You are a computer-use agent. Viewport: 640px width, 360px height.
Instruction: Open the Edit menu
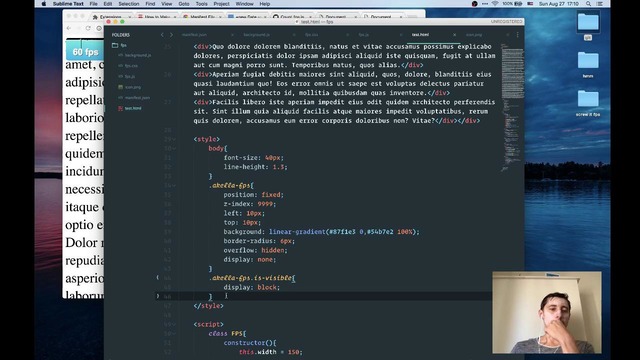[x=108, y=4]
